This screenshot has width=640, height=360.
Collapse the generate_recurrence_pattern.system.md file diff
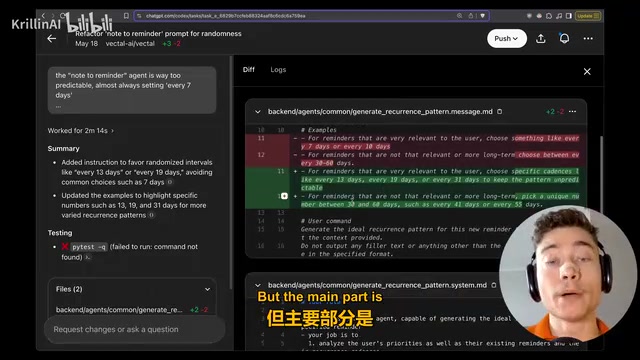tap(258, 285)
